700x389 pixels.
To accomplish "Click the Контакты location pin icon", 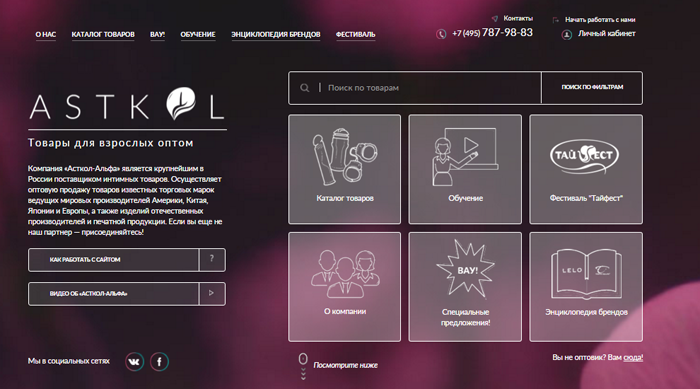I will coord(495,18).
